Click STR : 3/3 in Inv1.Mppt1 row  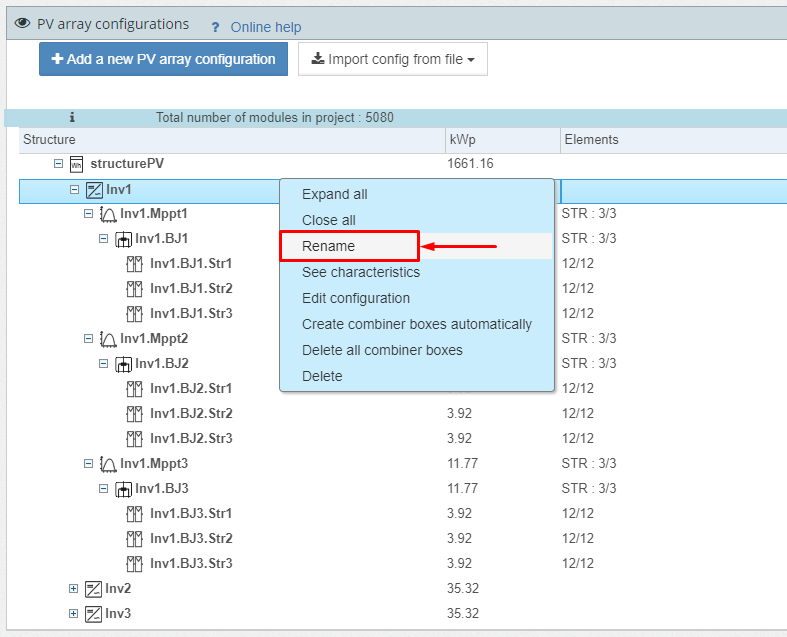[x=589, y=214]
